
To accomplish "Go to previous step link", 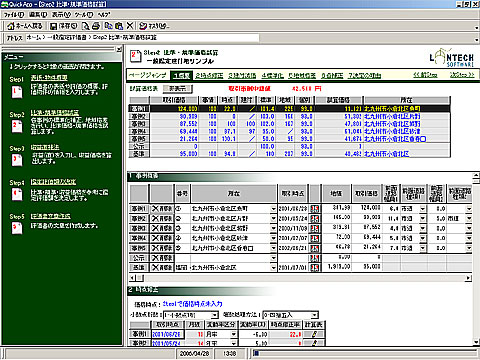I will (425, 75).
